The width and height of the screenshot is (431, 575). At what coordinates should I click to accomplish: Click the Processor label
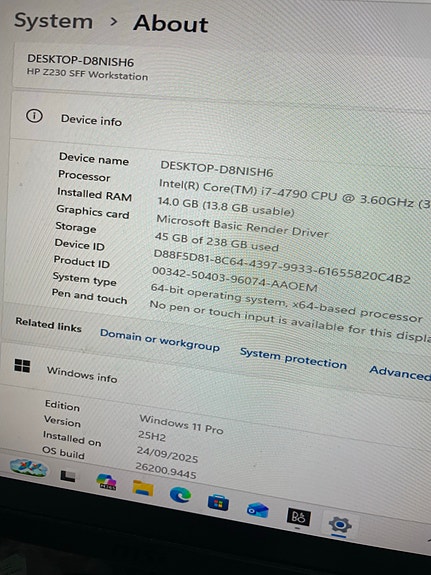(x=84, y=175)
